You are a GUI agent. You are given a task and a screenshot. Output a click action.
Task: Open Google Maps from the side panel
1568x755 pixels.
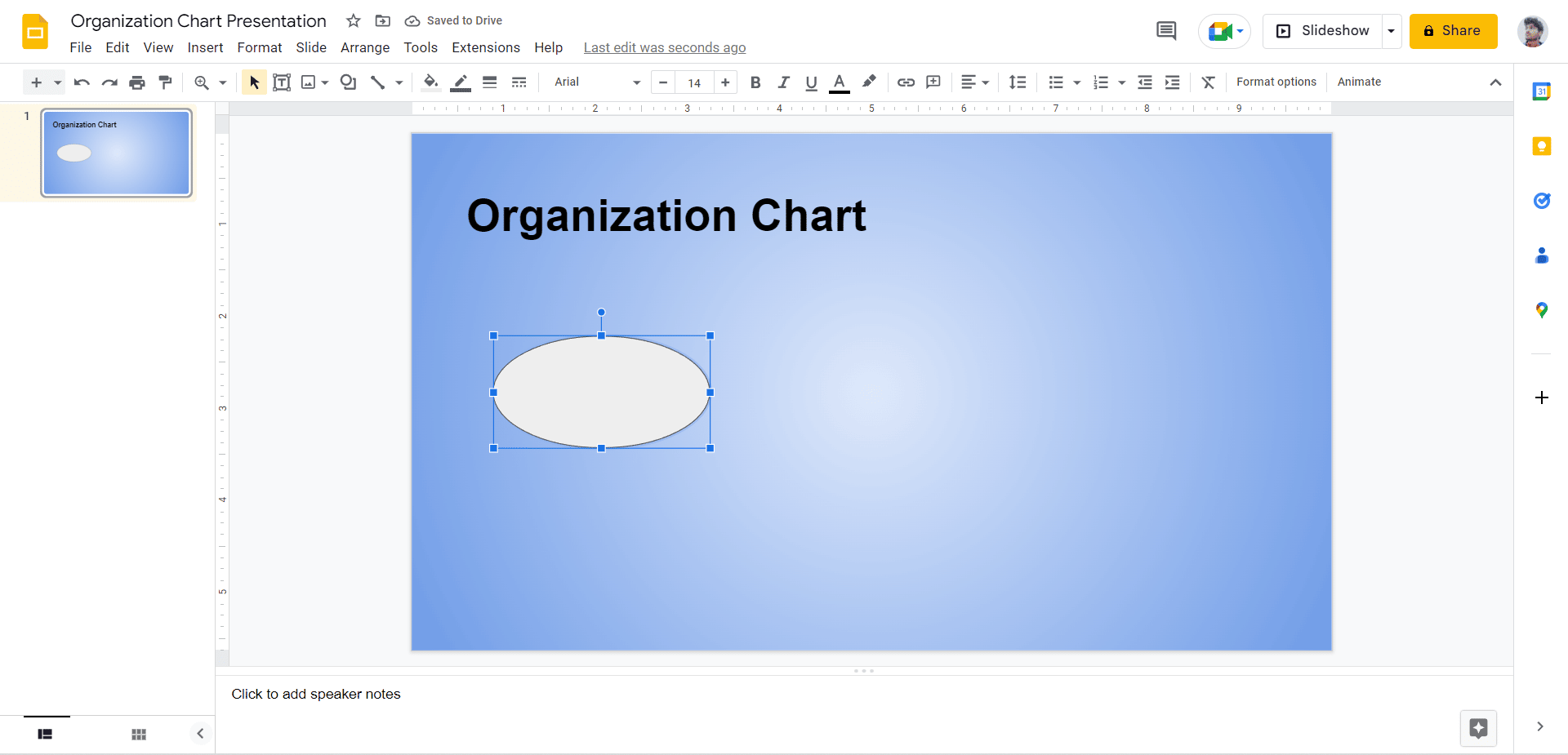pos(1542,310)
